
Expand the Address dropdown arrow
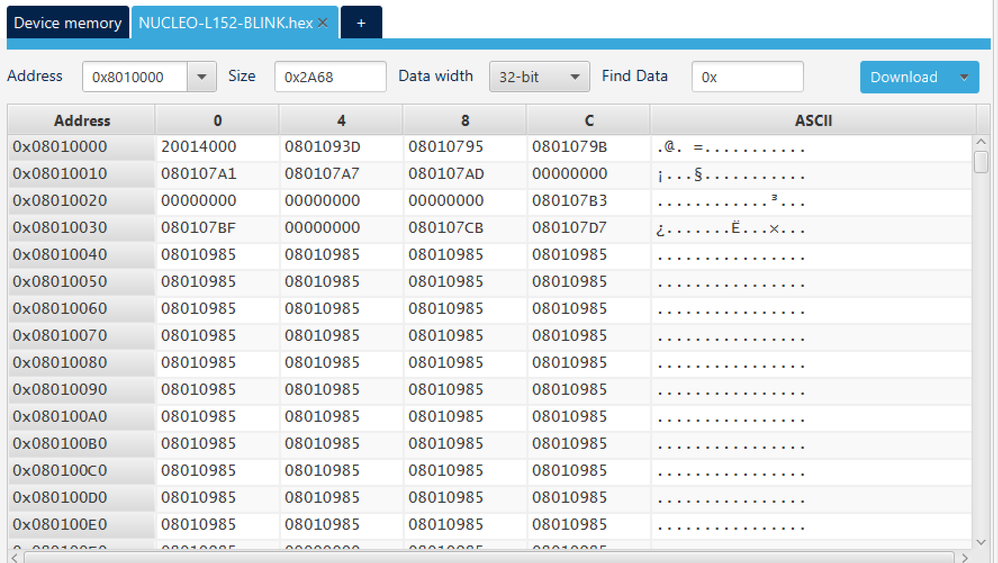tap(202, 77)
